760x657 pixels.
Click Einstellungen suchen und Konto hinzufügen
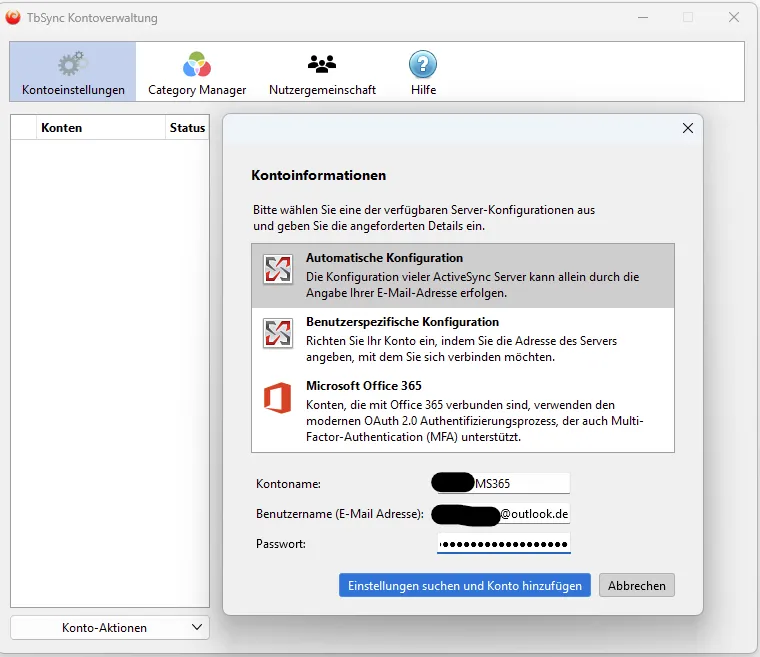point(465,585)
